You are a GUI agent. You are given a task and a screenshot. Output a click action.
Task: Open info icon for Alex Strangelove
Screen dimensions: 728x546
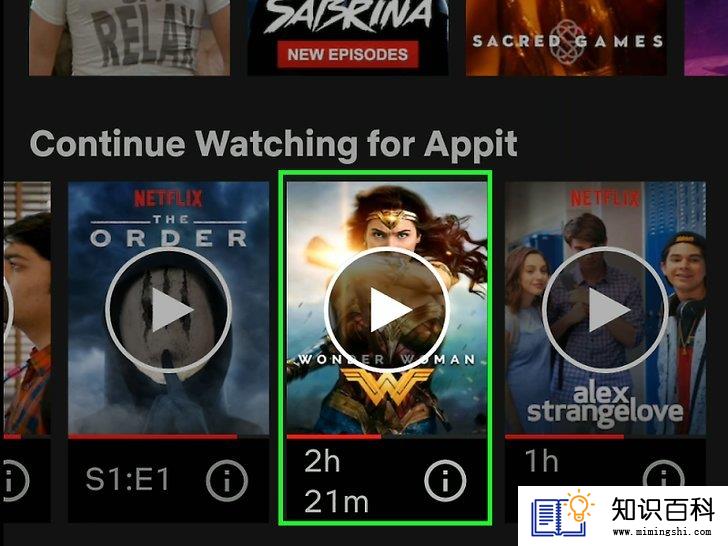(663, 474)
